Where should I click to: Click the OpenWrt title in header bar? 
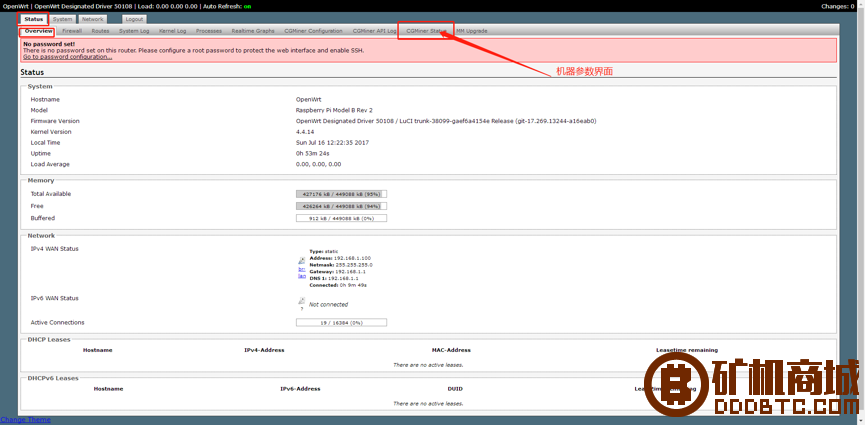pyautogui.click(x=15, y=6)
